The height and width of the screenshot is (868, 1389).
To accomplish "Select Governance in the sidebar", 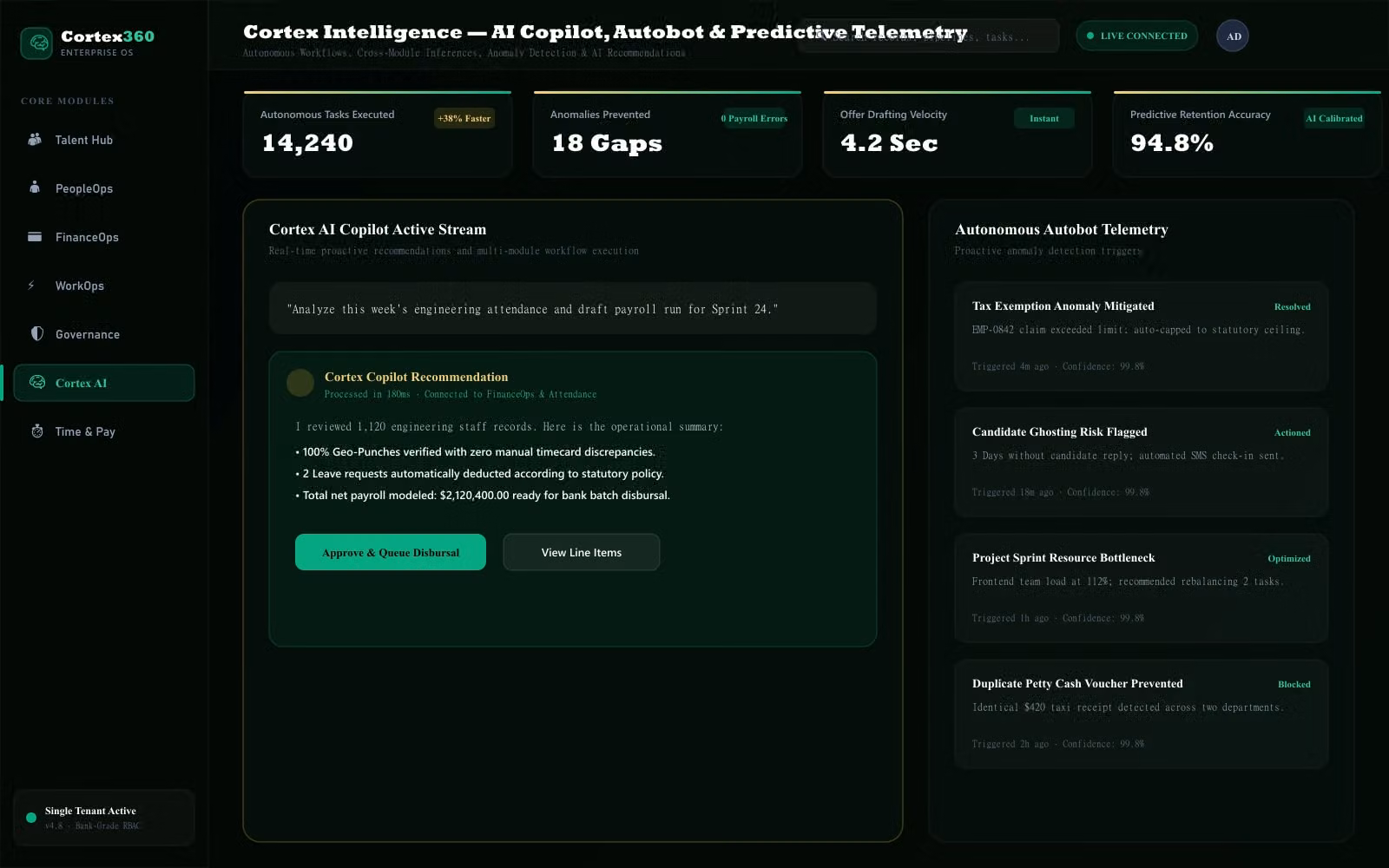I will pos(103,334).
